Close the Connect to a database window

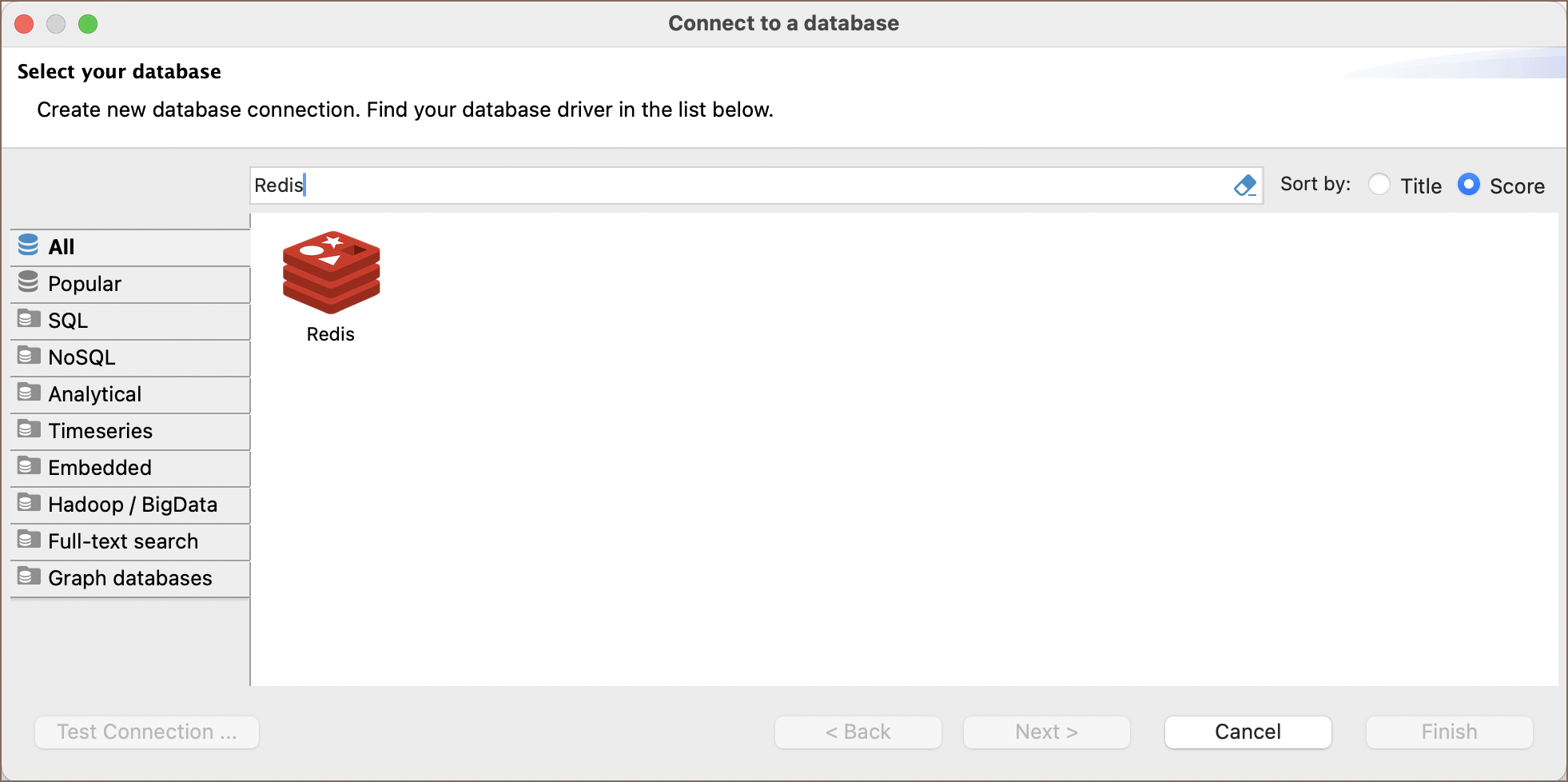pyautogui.click(x=24, y=24)
